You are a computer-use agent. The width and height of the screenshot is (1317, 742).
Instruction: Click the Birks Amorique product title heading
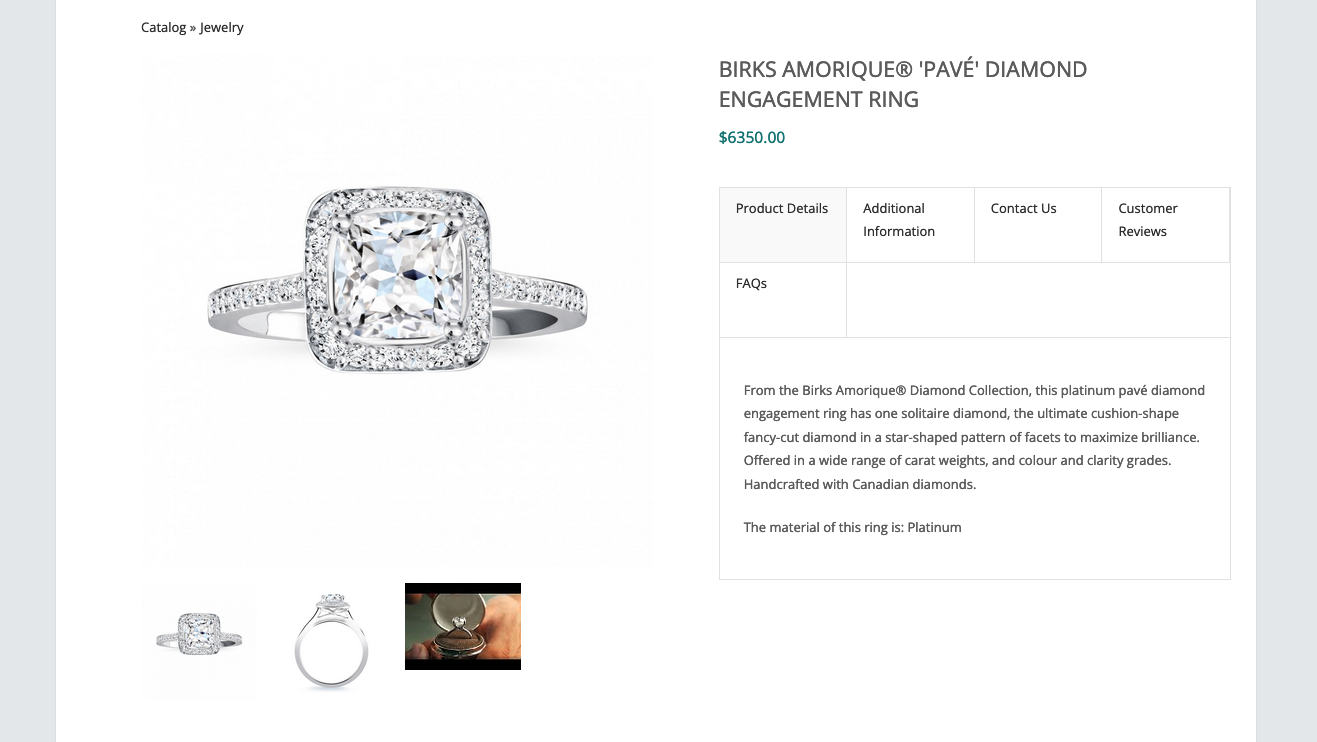click(x=903, y=84)
